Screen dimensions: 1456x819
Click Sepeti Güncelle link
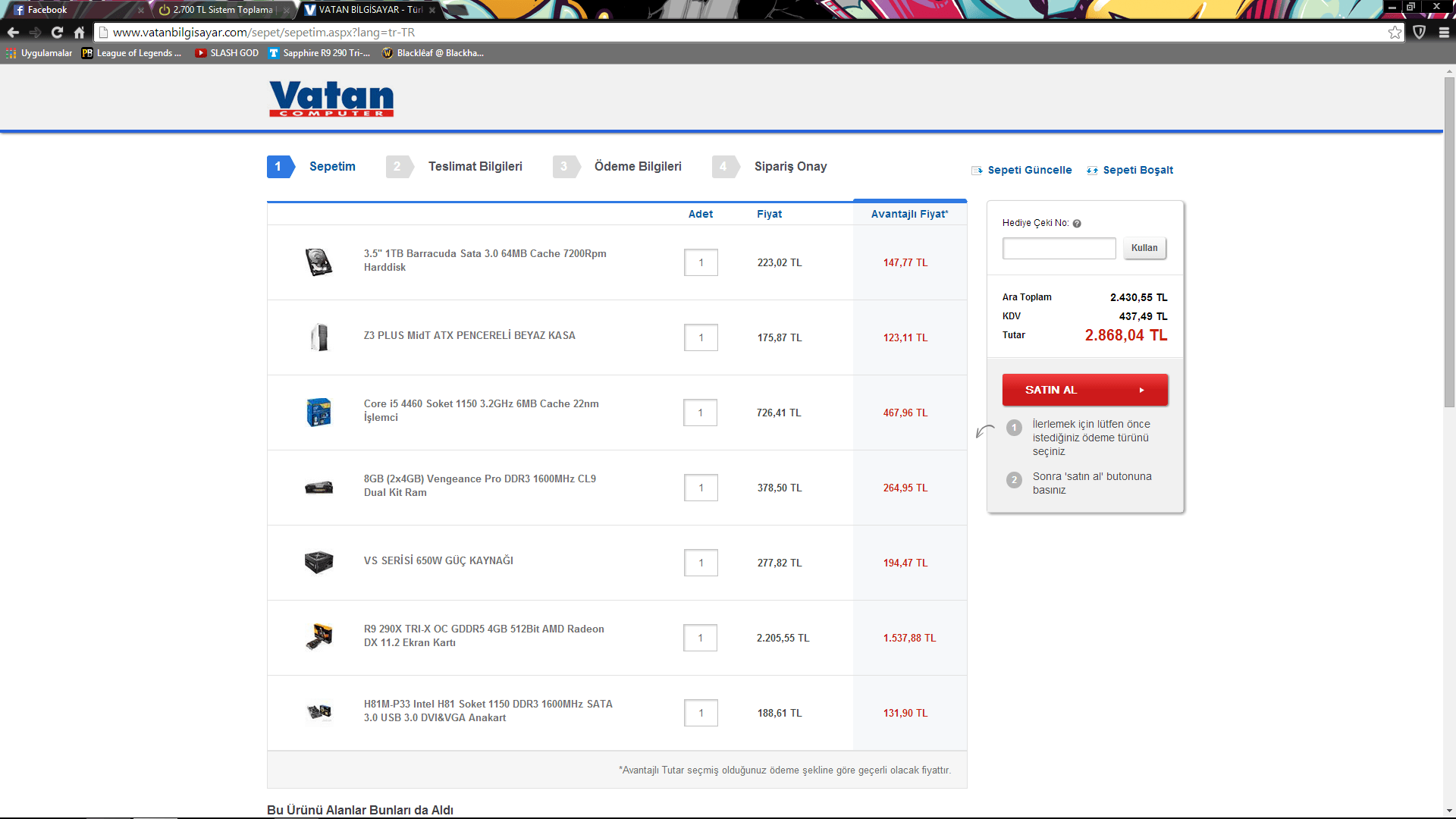pos(1029,170)
